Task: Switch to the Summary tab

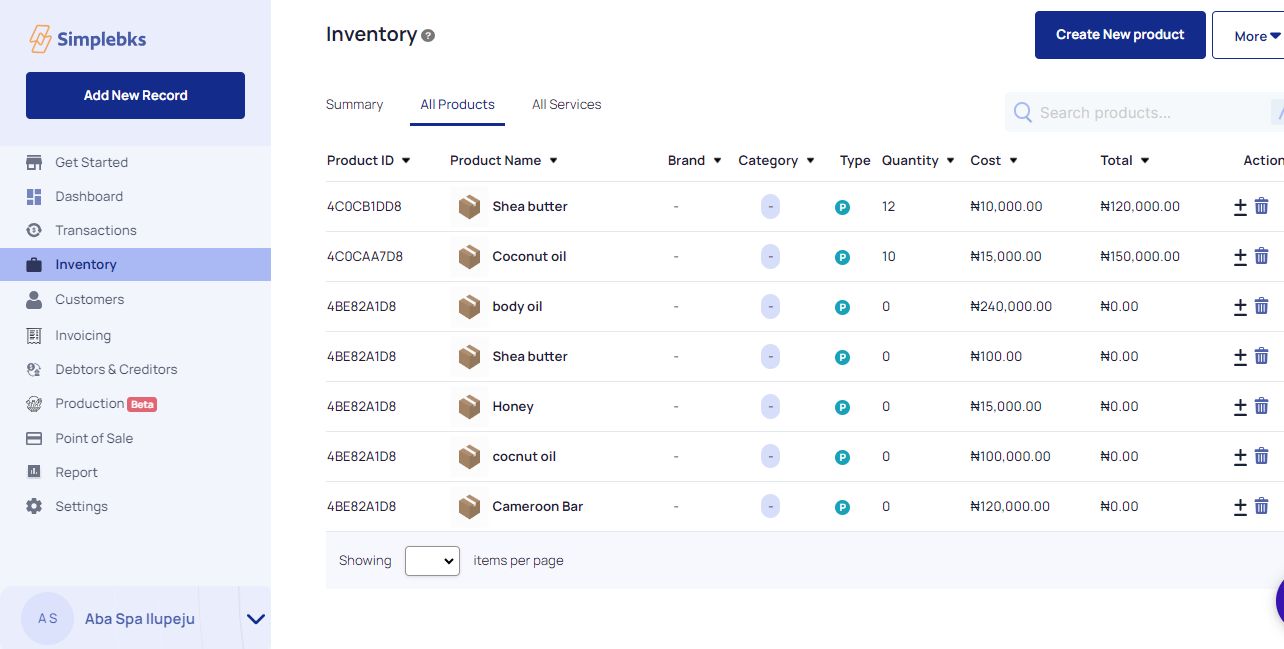Action: click(354, 104)
